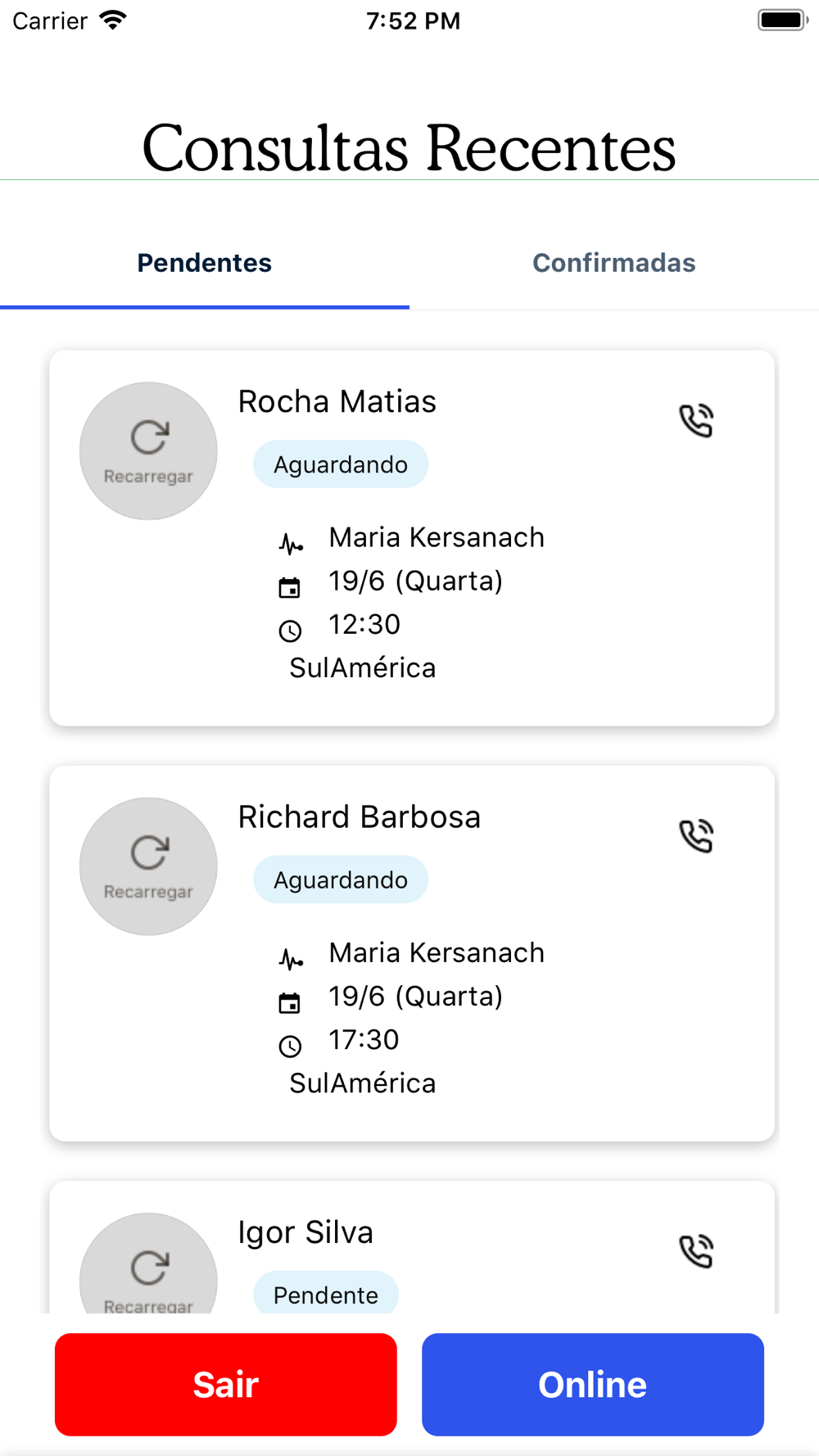Open Rocha Matias patient name
This screenshot has height=1456, width=819.
337,401
